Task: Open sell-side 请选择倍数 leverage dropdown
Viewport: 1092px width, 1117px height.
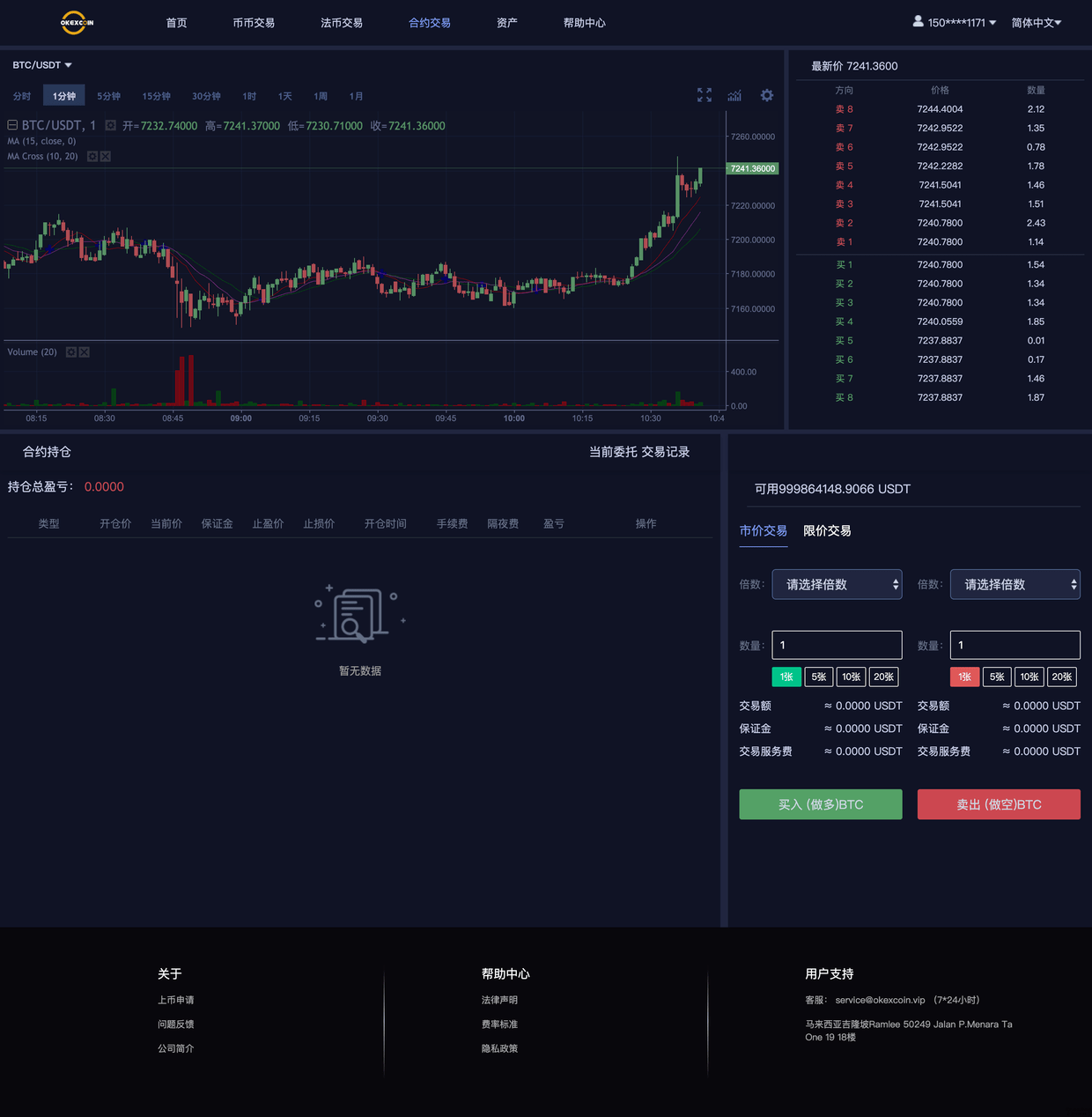Action: tap(1015, 584)
